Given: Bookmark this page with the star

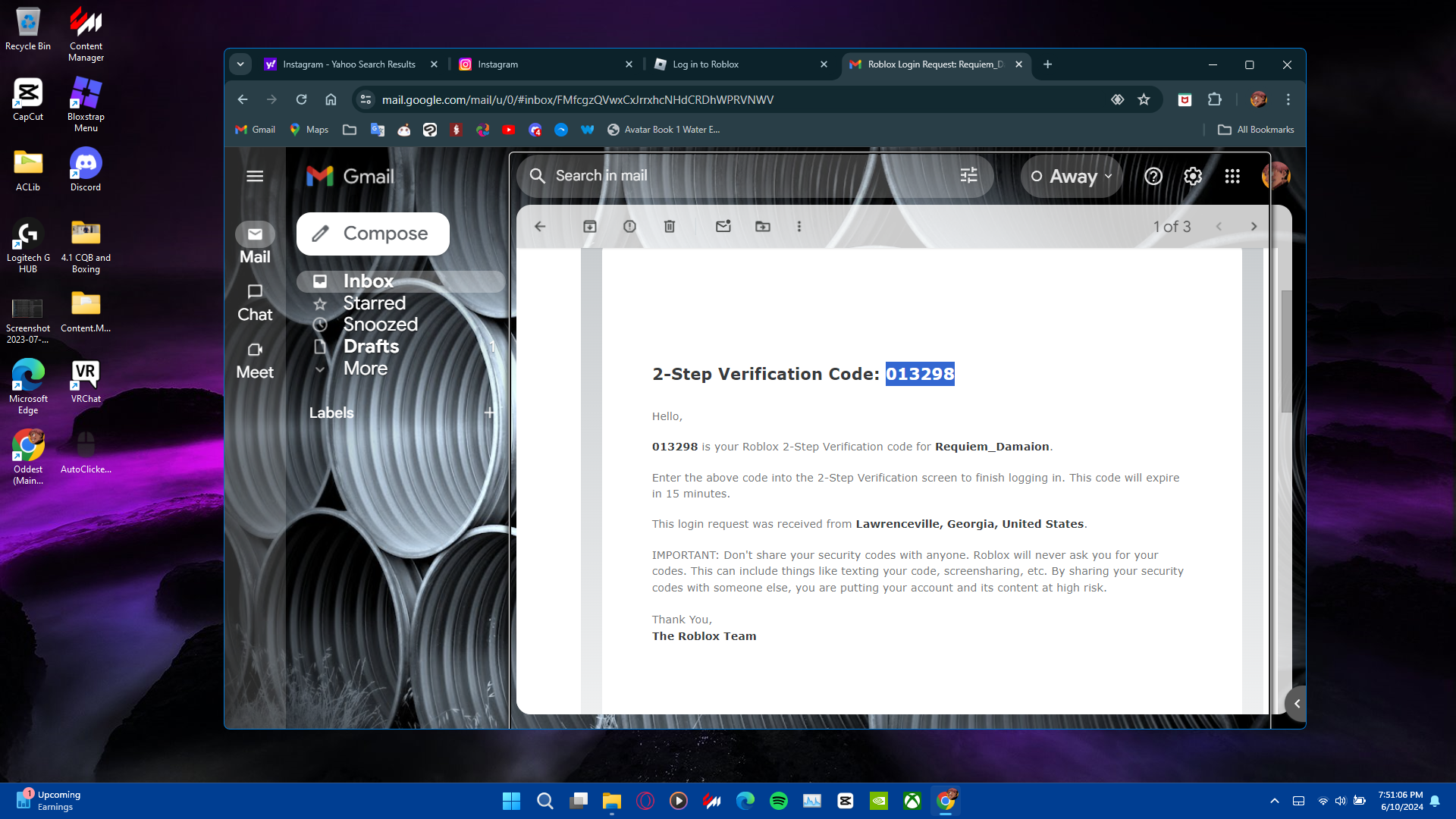Looking at the screenshot, I should tap(1144, 99).
